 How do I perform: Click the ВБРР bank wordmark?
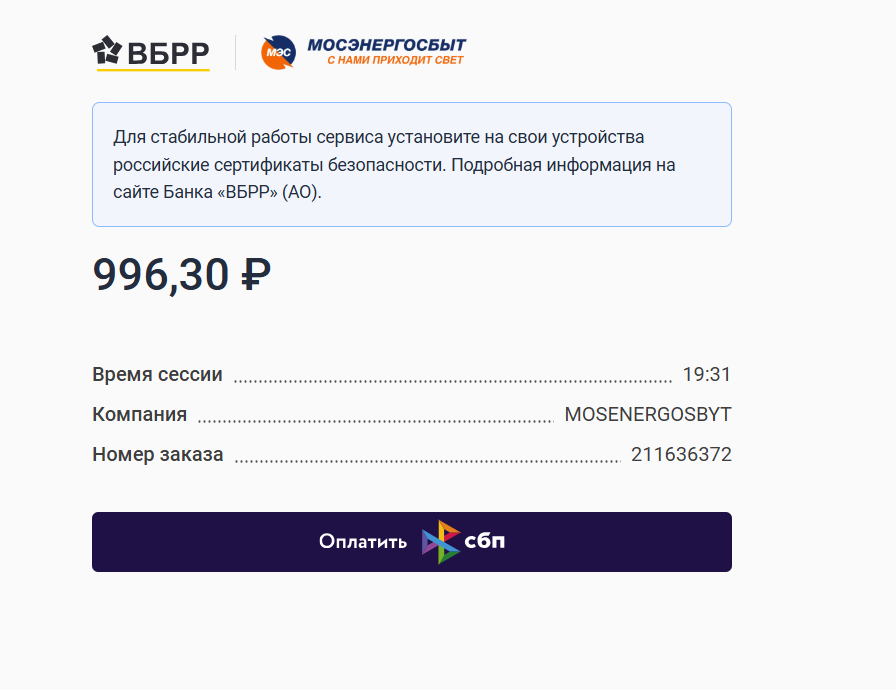coord(168,52)
